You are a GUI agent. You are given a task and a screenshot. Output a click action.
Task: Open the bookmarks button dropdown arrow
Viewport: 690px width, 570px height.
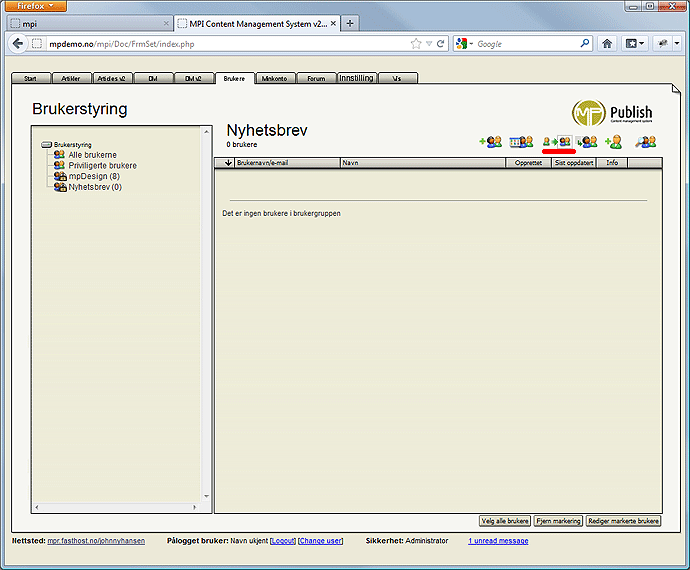pos(642,44)
